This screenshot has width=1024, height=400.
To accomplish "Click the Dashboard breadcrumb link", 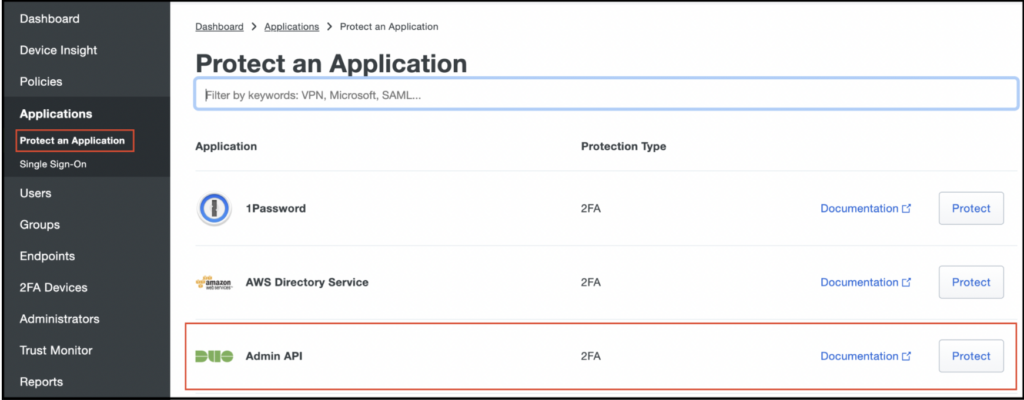I will 219,27.
